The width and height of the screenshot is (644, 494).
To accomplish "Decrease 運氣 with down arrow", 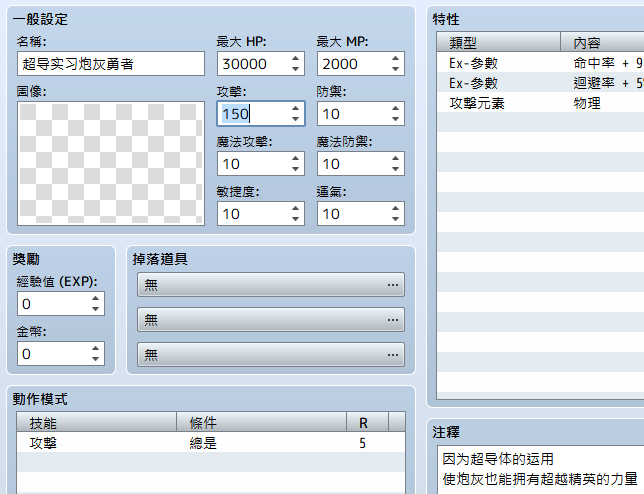I will point(395,219).
